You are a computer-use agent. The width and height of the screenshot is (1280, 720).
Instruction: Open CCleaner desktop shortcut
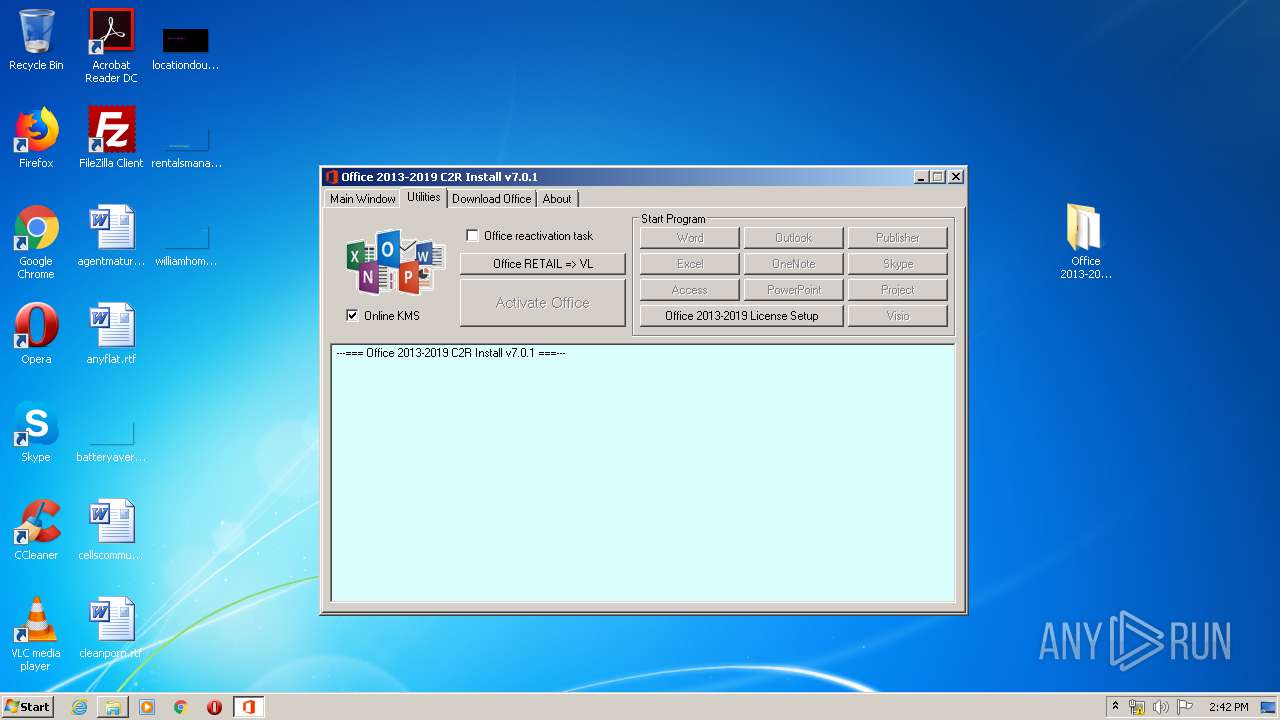[x=36, y=530]
